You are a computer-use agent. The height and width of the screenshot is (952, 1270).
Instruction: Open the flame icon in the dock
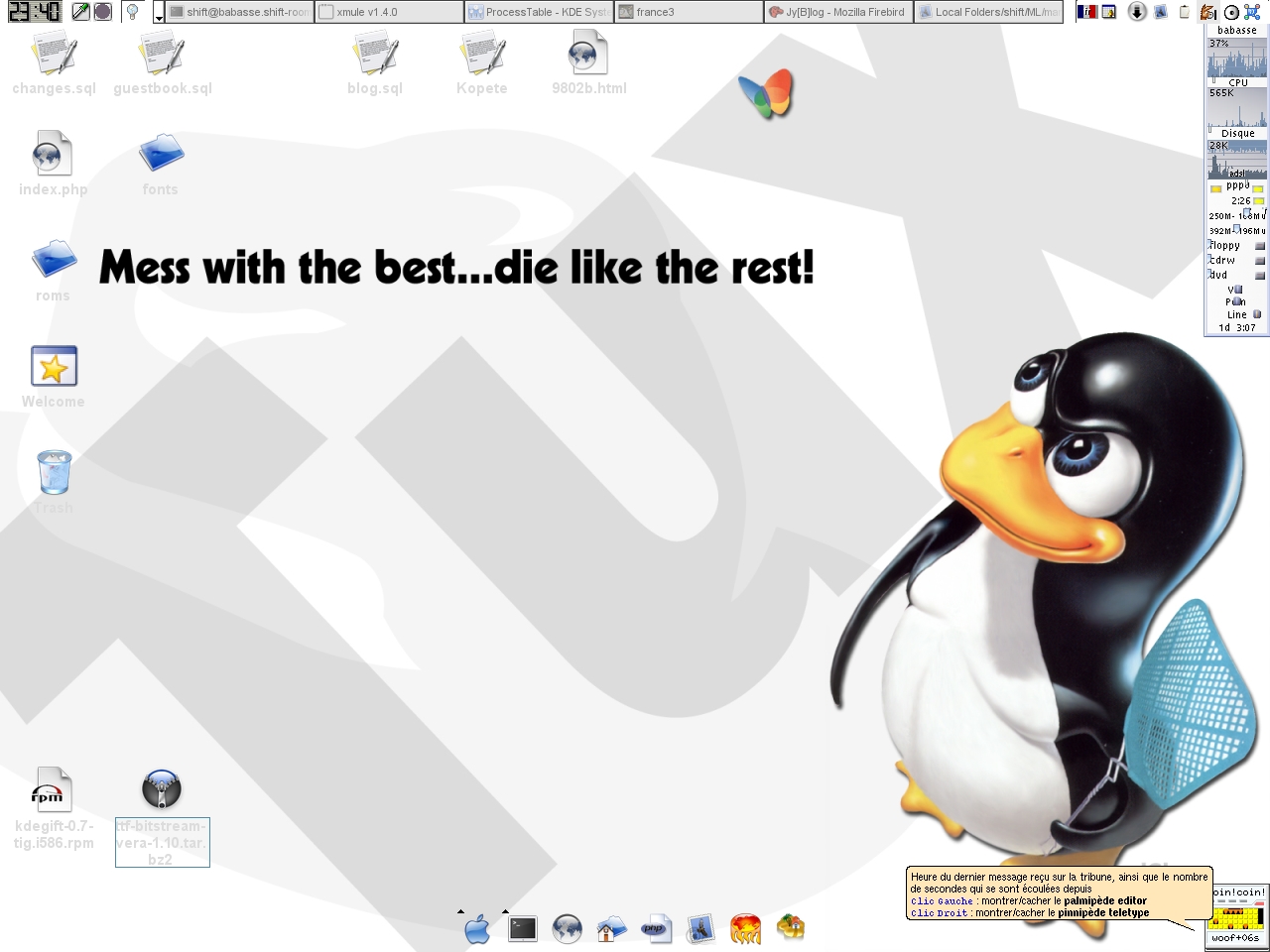click(745, 929)
